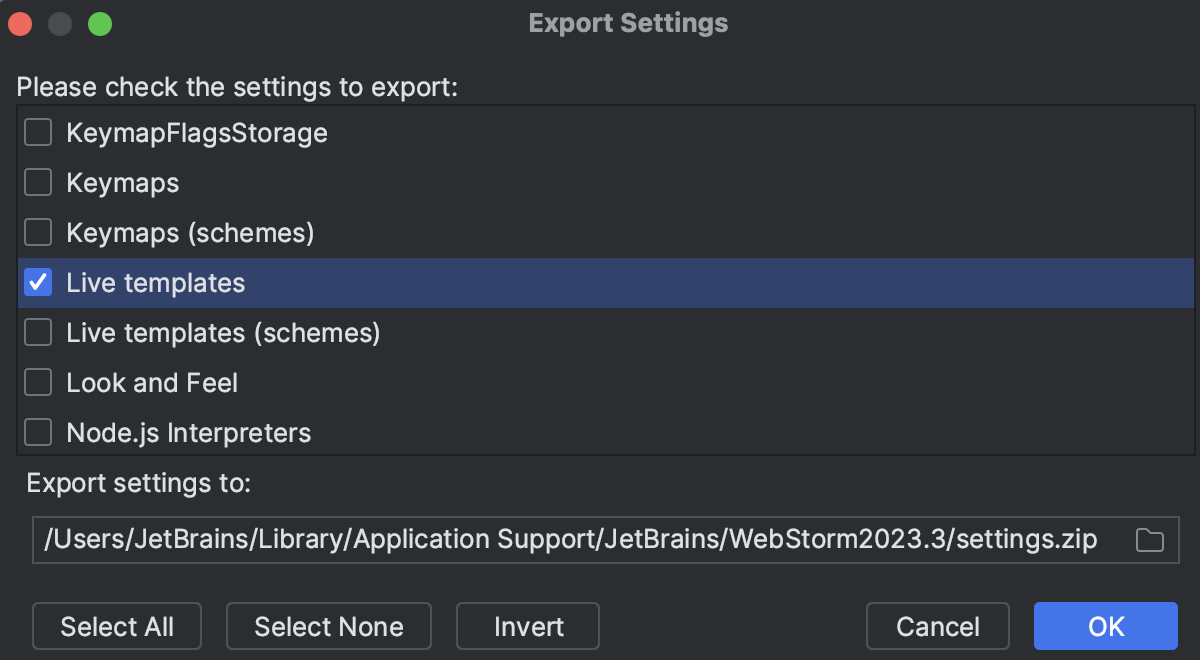The height and width of the screenshot is (660, 1200).
Task: Check the KeymapFlagsStorage checkbox
Action: coord(37,131)
